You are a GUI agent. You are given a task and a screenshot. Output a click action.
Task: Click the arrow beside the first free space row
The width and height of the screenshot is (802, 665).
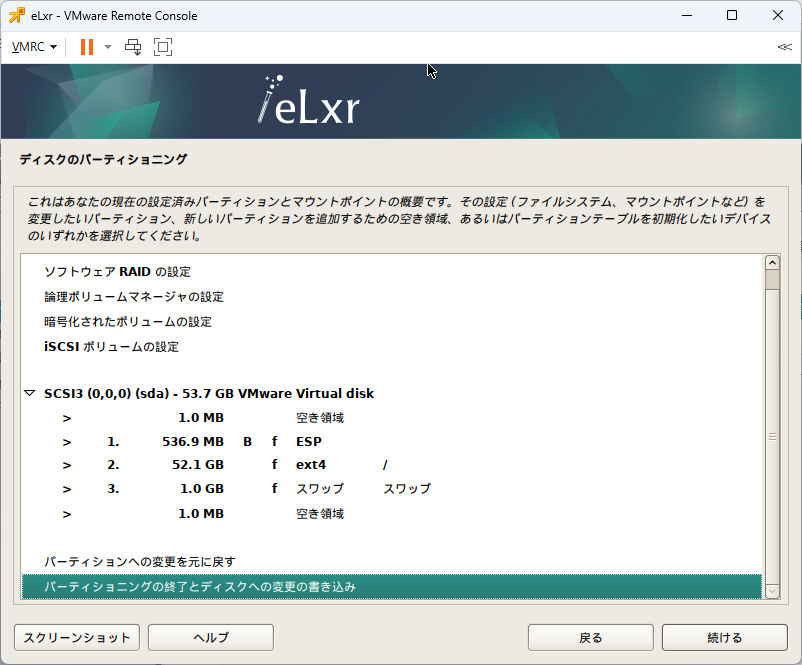[x=67, y=418]
